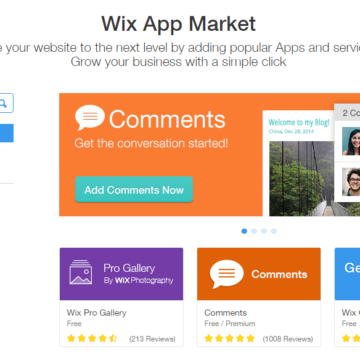Click the partially visible blue app card
This screenshot has width=360, height=360.
[347, 297]
